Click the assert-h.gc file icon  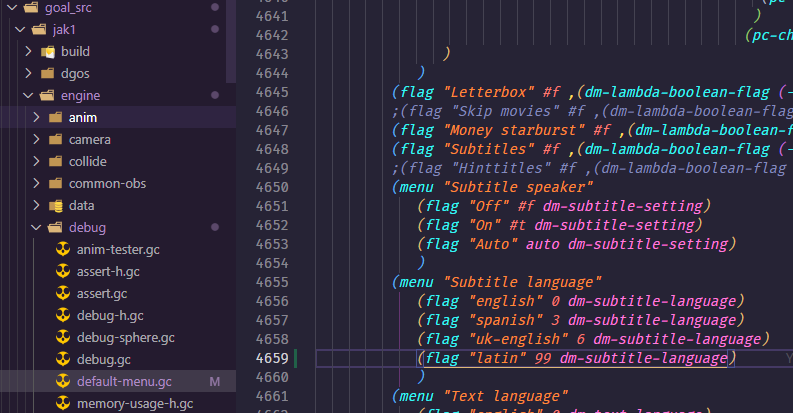63,272
